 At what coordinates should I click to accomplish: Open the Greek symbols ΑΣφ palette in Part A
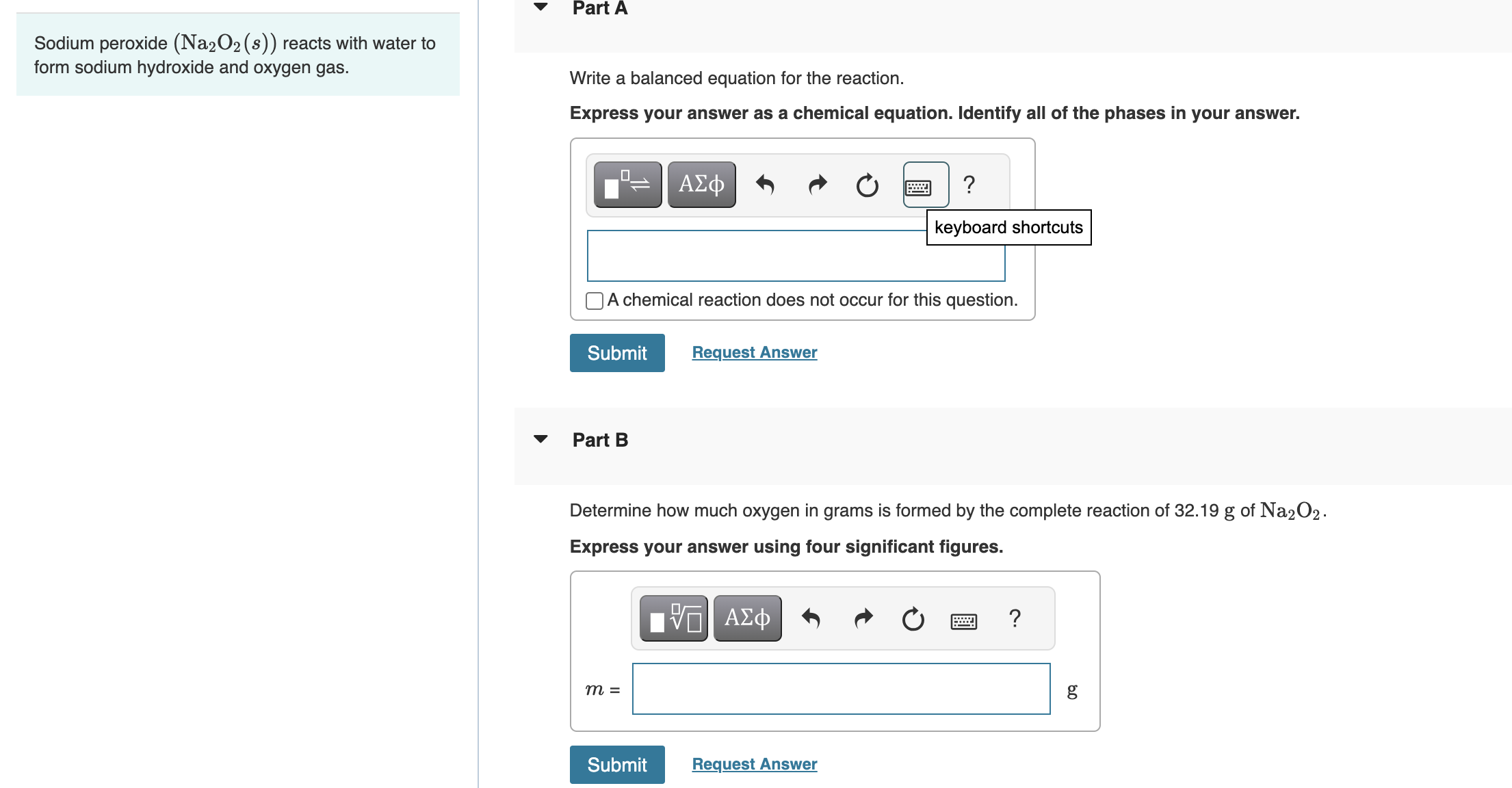pos(701,183)
